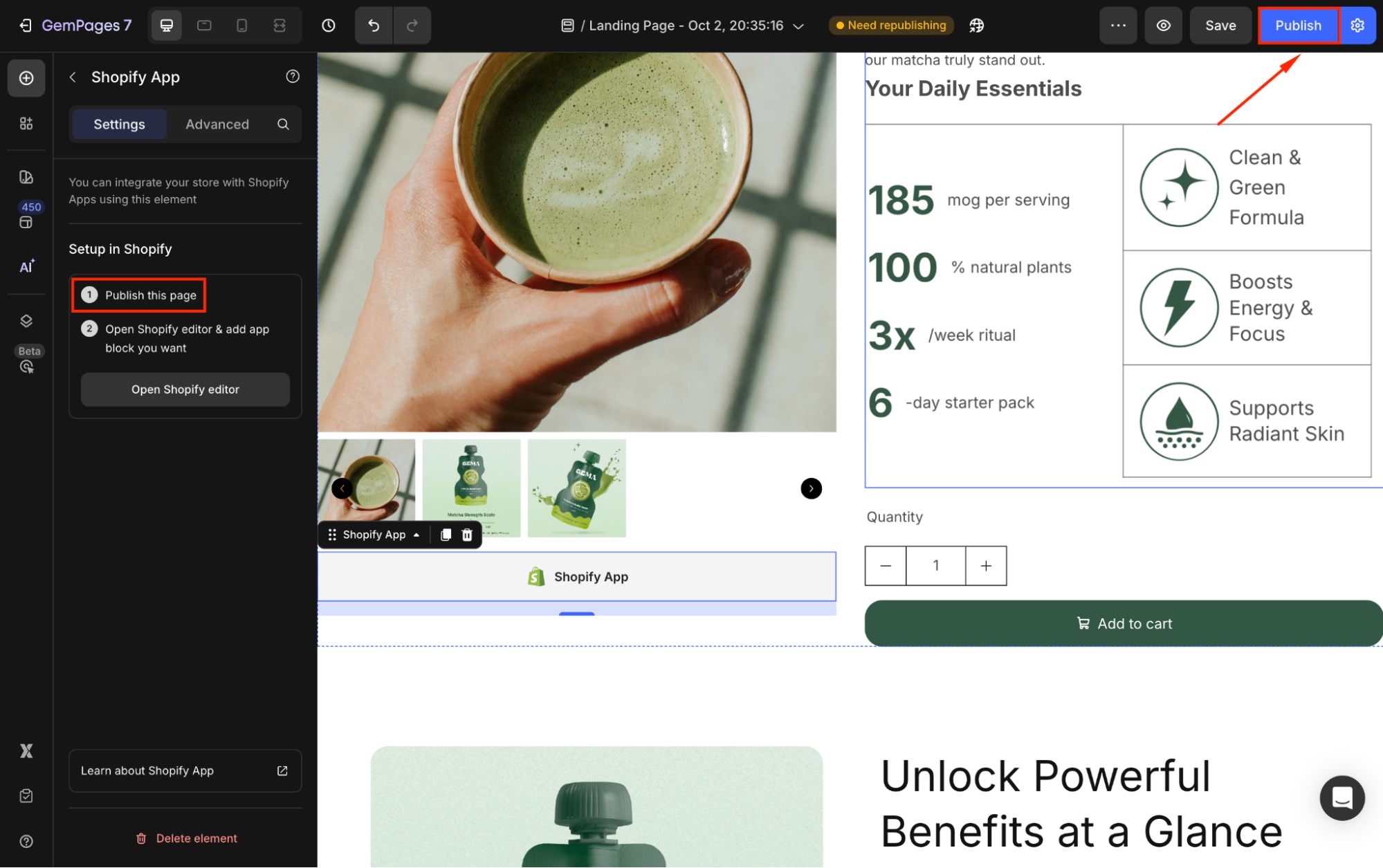Delete Shopify App via trash icon

pyautogui.click(x=467, y=535)
